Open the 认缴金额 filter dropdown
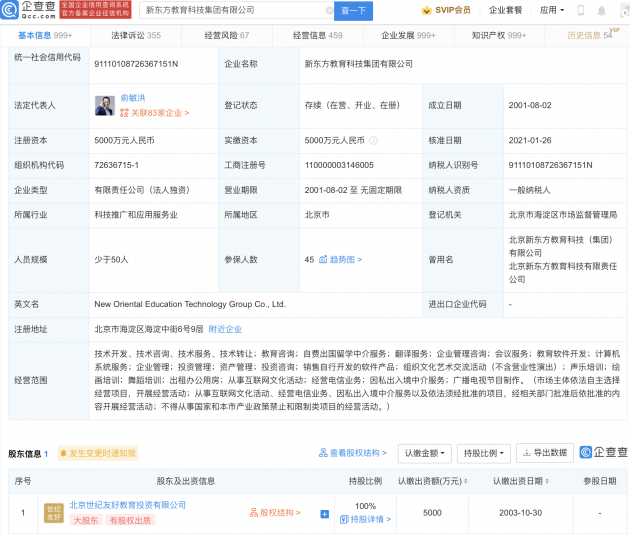630x534 pixels. pos(424,453)
